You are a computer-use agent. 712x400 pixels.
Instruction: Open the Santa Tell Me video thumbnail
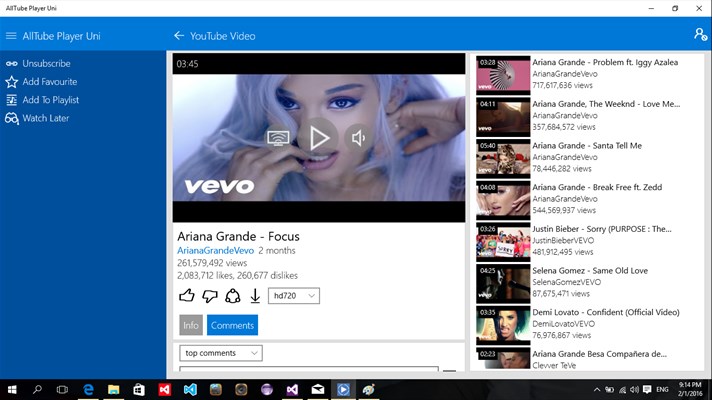(x=503, y=158)
